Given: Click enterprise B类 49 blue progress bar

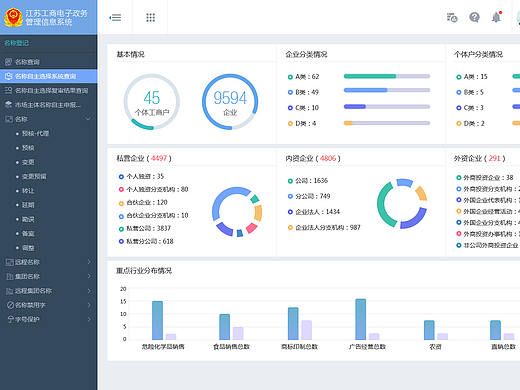Looking at the screenshot, I should (x=387, y=90).
